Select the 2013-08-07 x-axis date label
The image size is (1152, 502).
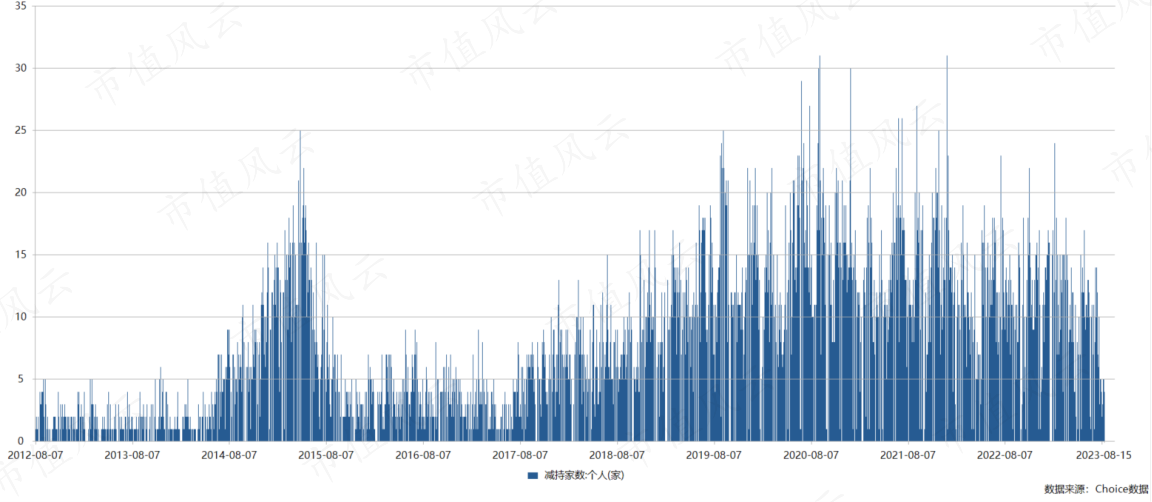(132, 455)
